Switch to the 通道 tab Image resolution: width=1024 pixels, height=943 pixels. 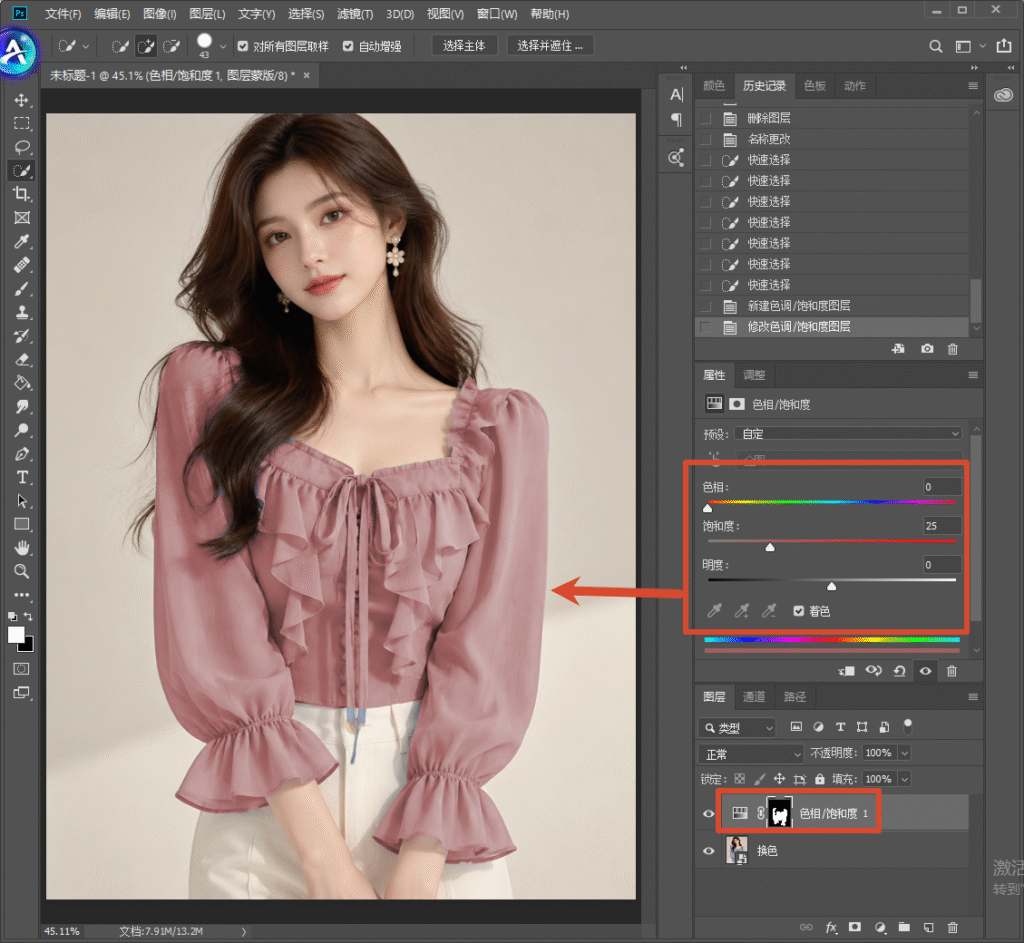click(x=754, y=697)
